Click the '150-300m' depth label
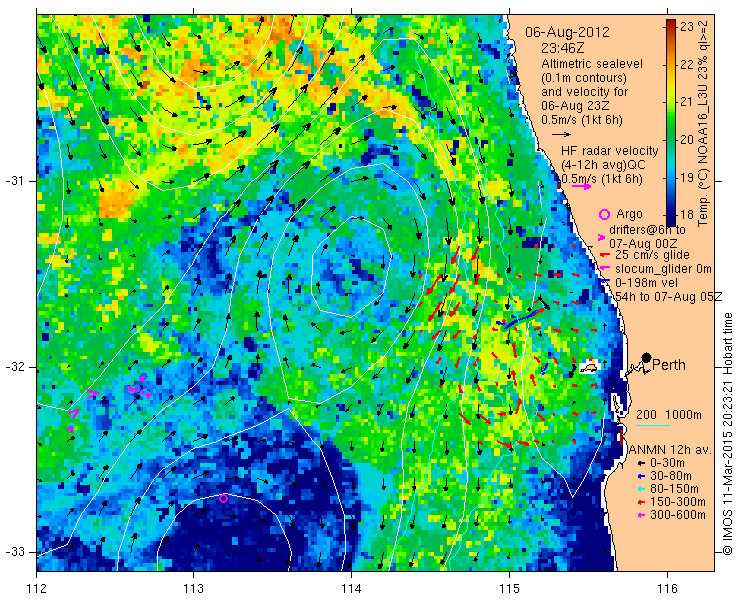Screen dimensions: 740x600 [678, 502]
